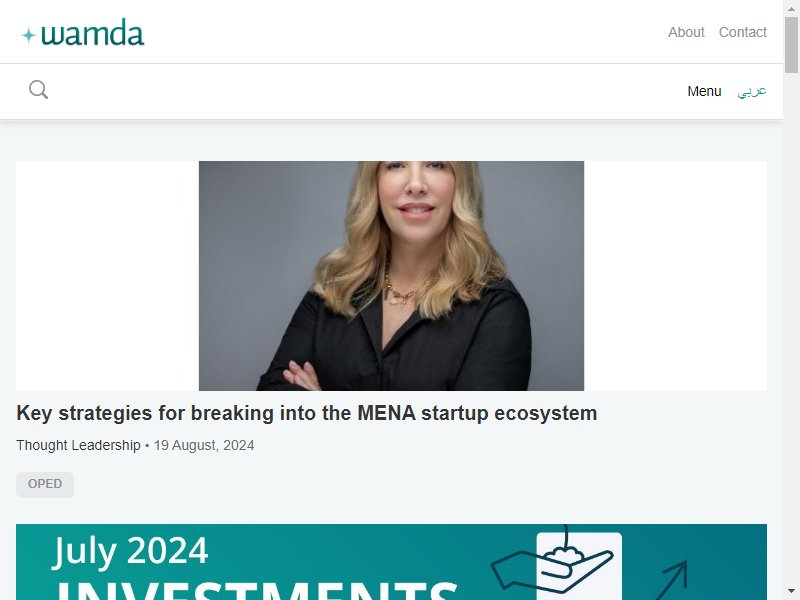Click the 19 August, 2024 date text
The height and width of the screenshot is (600, 800).
(x=204, y=445)
